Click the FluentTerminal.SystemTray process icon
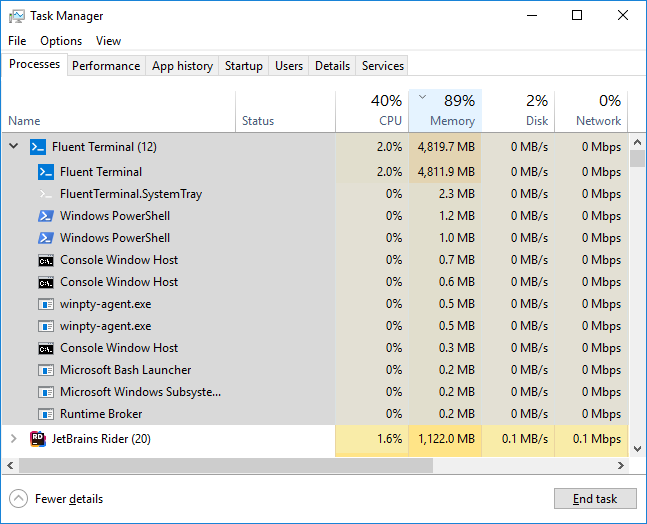The width and height of the screenshot is (647, 524). click(46, 194)
